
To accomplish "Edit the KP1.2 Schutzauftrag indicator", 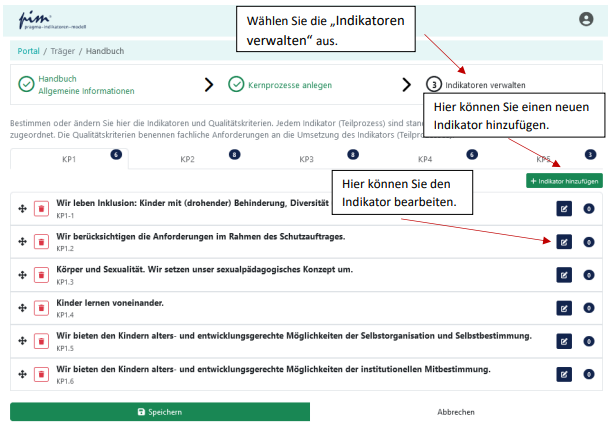I will coord(564,242).
